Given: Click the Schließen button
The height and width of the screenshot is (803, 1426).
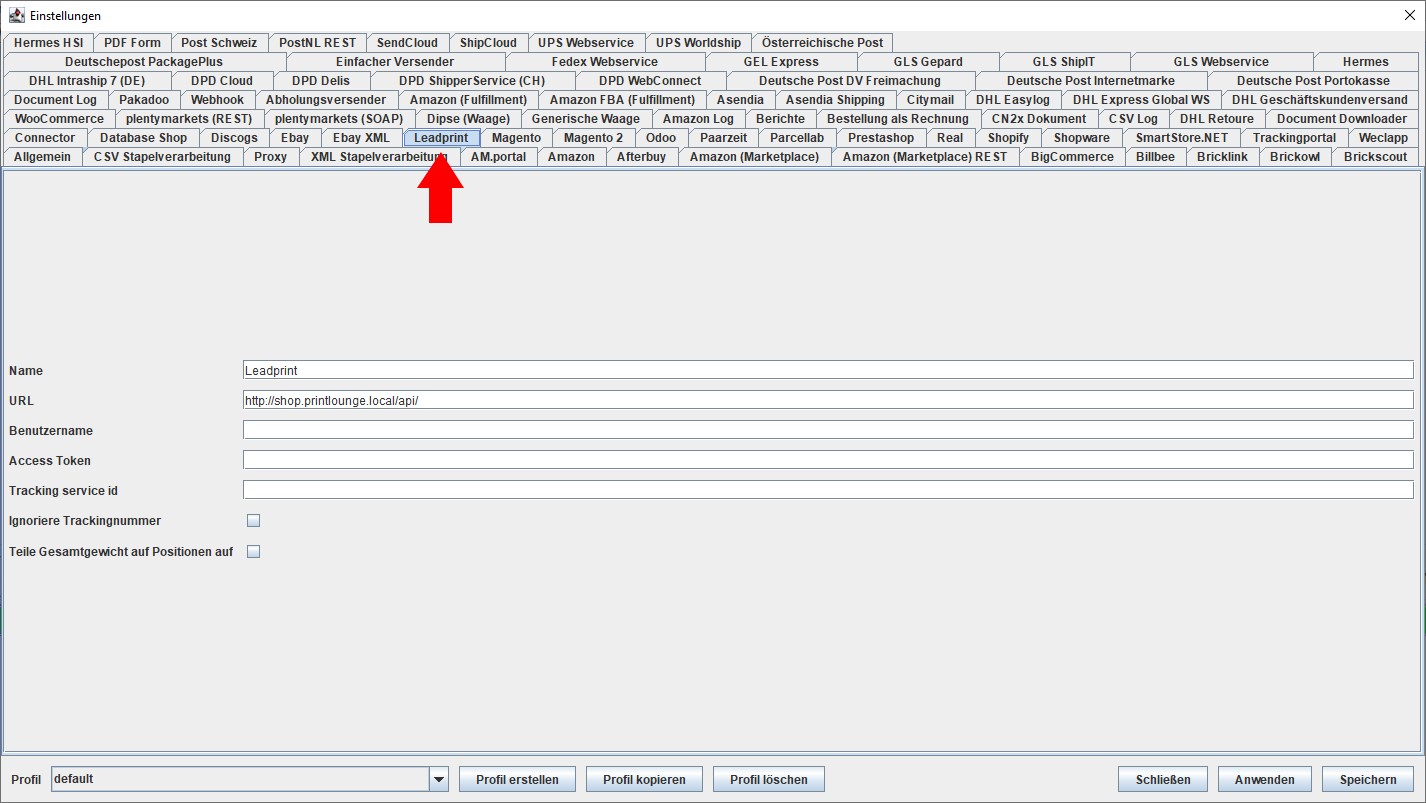Looking at the screenshot, I should [1163, 779].
